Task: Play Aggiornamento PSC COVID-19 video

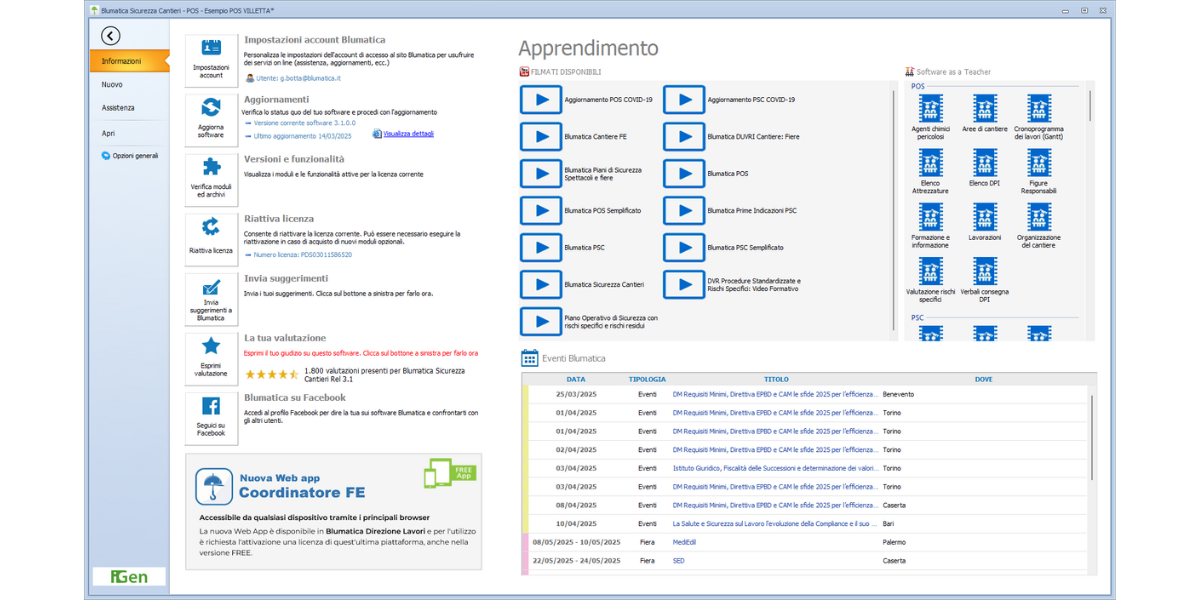Action: [684, 100]
